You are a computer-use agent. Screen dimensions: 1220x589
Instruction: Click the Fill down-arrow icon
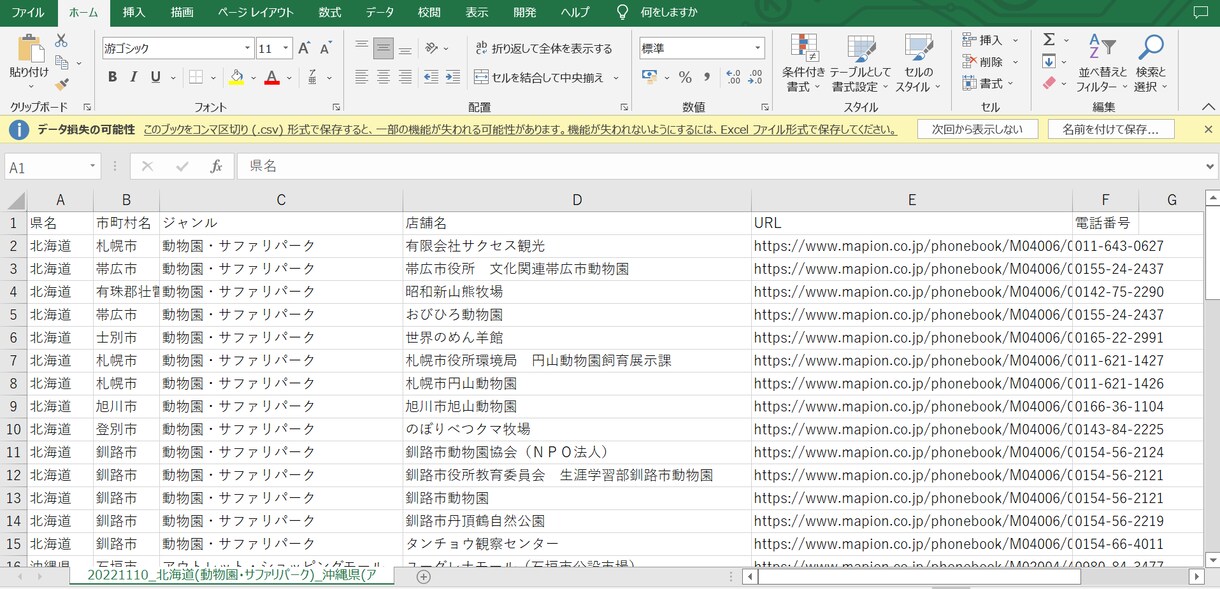point(1048,62)
